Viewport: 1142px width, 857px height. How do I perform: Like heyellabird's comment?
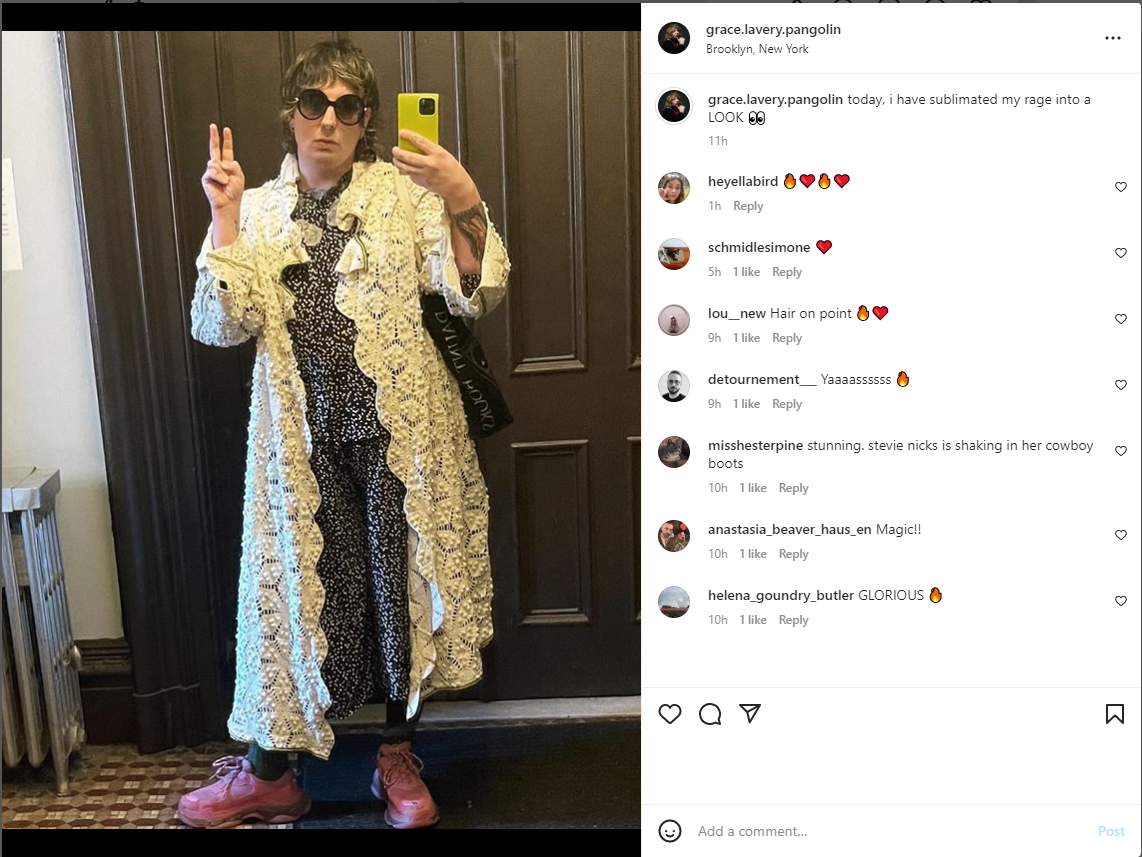1121,187
